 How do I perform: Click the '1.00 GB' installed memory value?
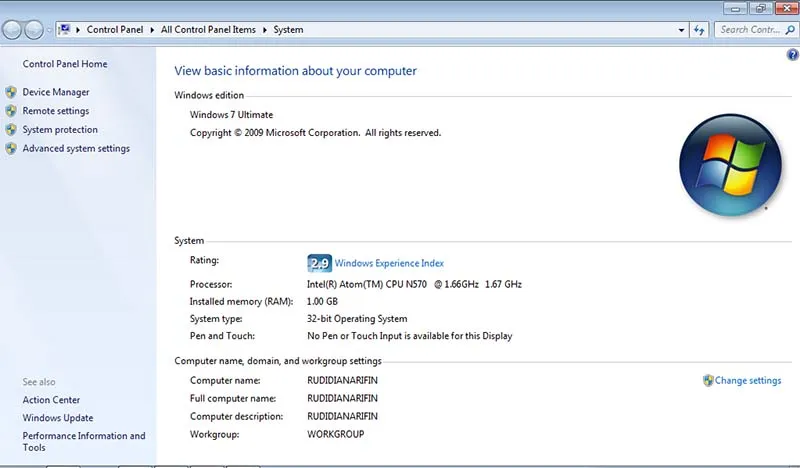[322, 302]
